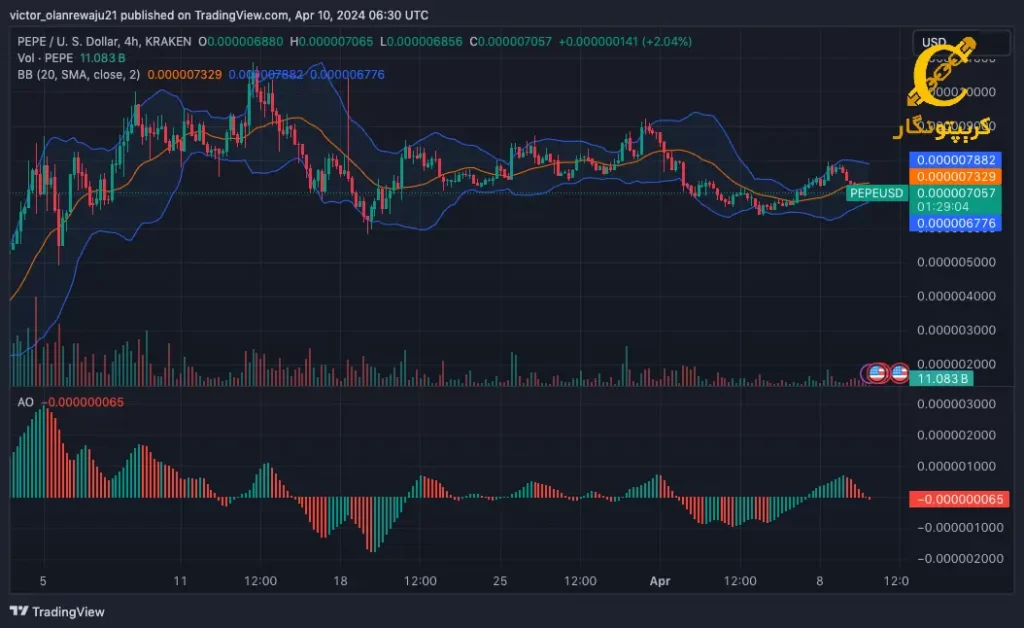Click the +0.000000141 (+2.04%) change text
Viewport: 1024px width, 628px height.
[625, 42]
